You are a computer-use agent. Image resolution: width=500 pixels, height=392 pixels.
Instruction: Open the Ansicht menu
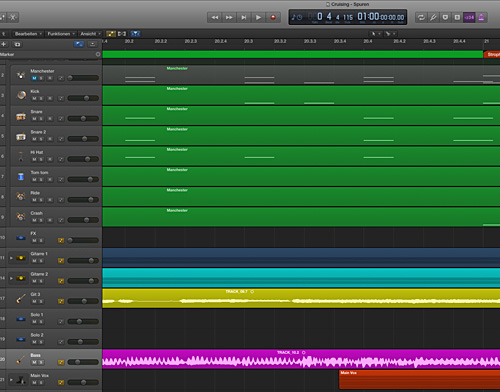90,34
